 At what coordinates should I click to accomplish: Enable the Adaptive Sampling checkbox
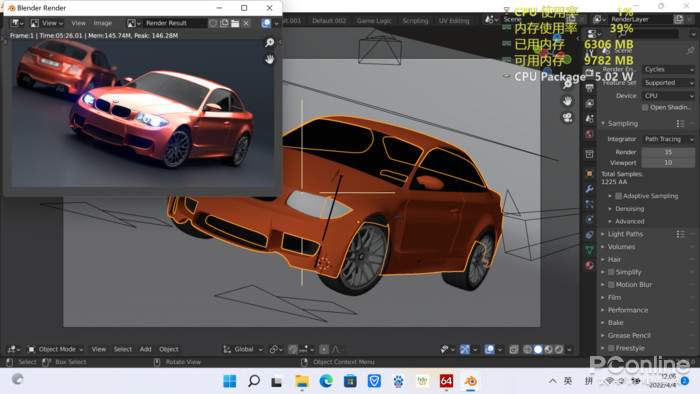(x=618, y=196)
